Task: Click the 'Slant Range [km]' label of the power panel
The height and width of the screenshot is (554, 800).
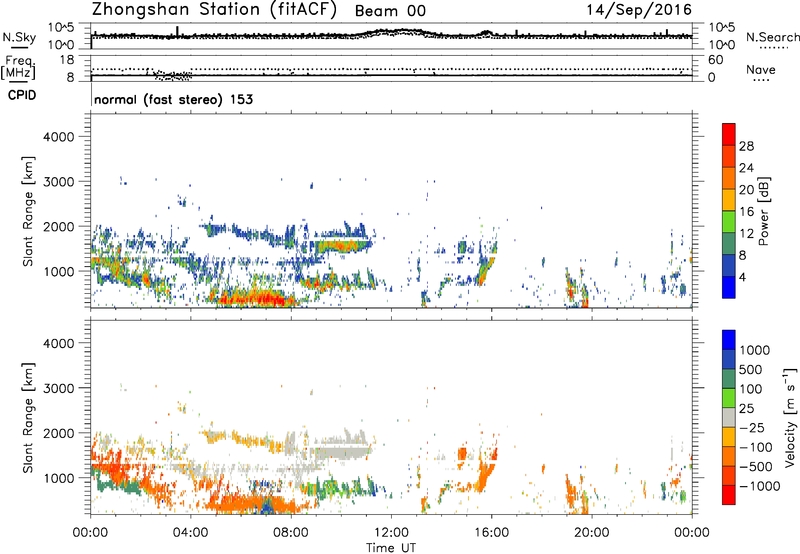Action: 28,211
